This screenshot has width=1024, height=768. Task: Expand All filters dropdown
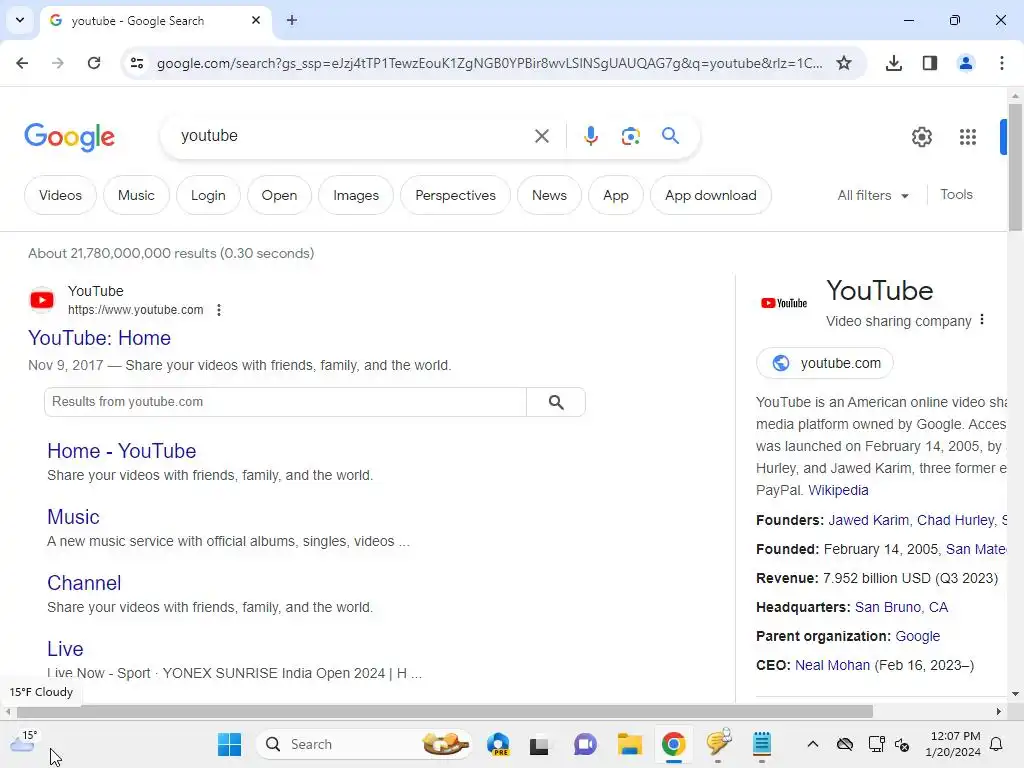(873, 195)
